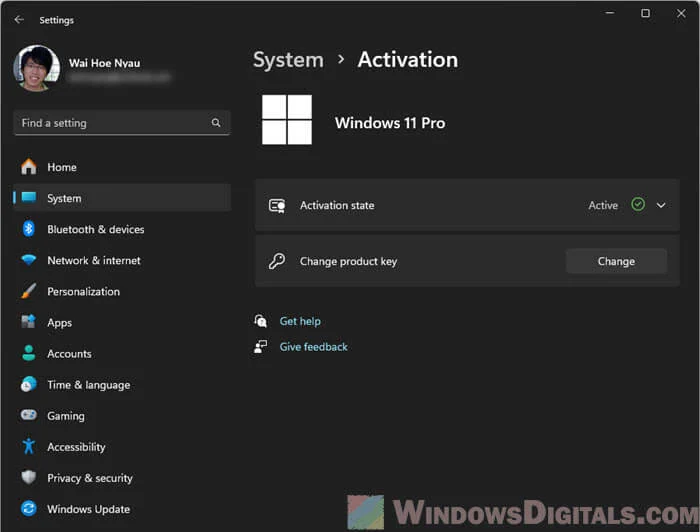The image size is (700, 532).
Task: Expand the Activation state chevron
Action: (x=661, y=205)
